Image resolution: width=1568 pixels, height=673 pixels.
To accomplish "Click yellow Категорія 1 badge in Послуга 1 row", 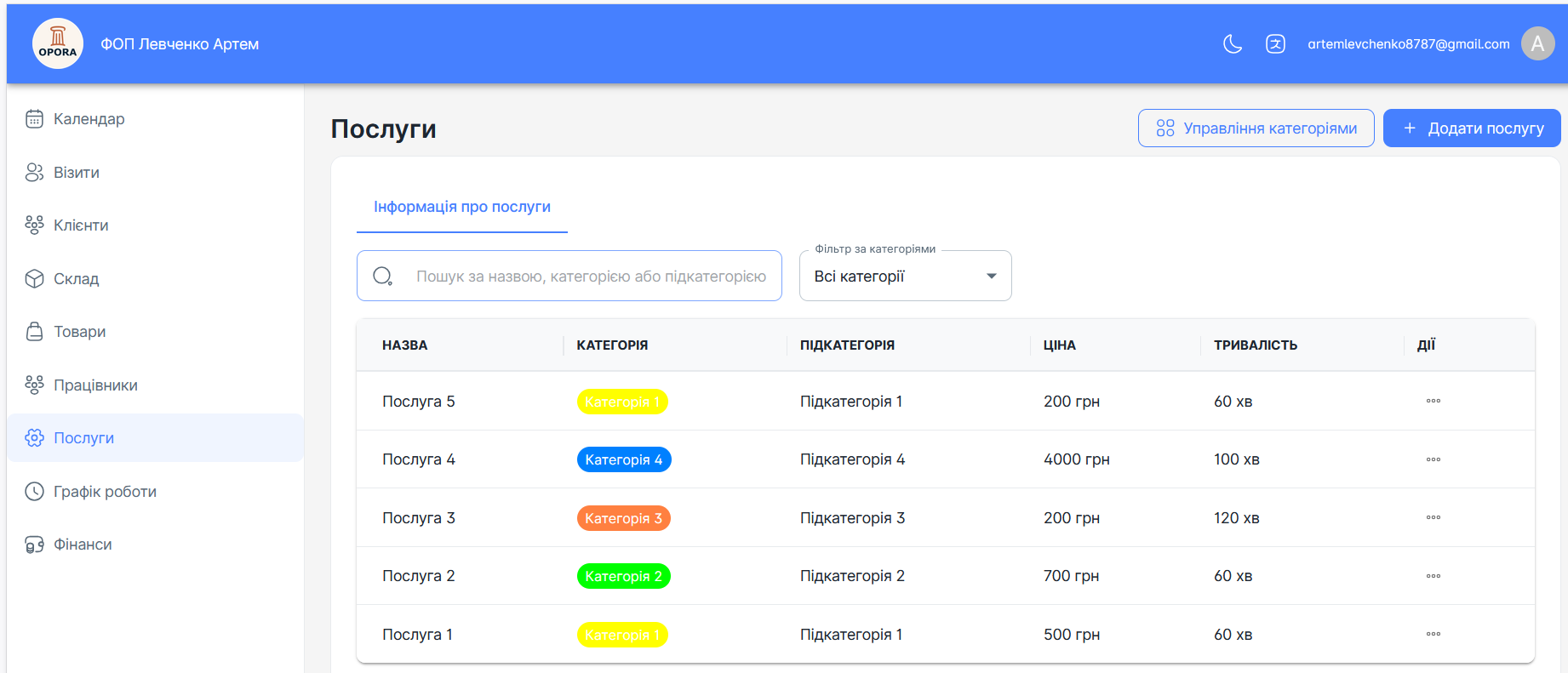I will pyautogui.click(x=622, y=635).
